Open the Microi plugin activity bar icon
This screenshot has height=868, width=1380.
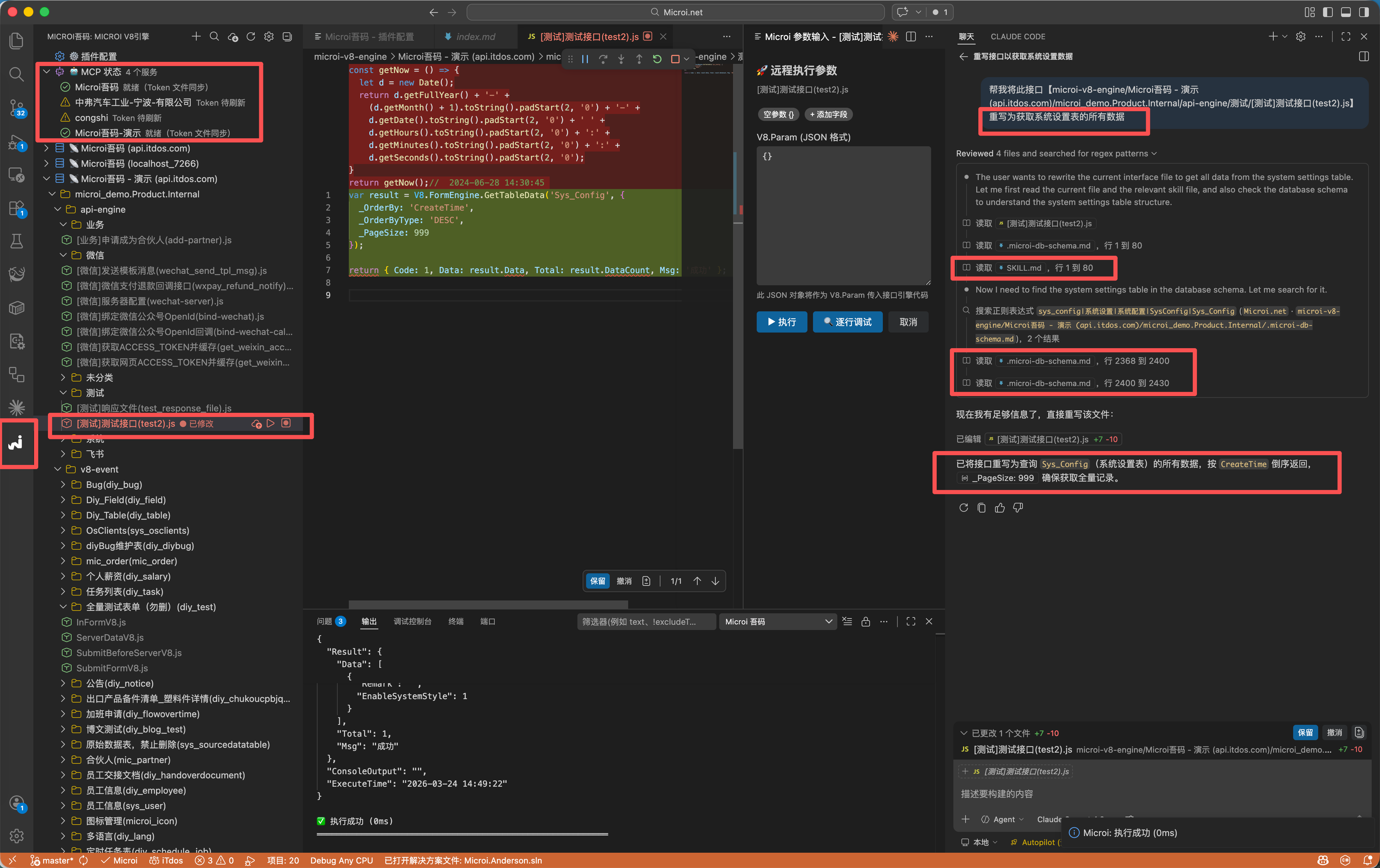point(16,443)
